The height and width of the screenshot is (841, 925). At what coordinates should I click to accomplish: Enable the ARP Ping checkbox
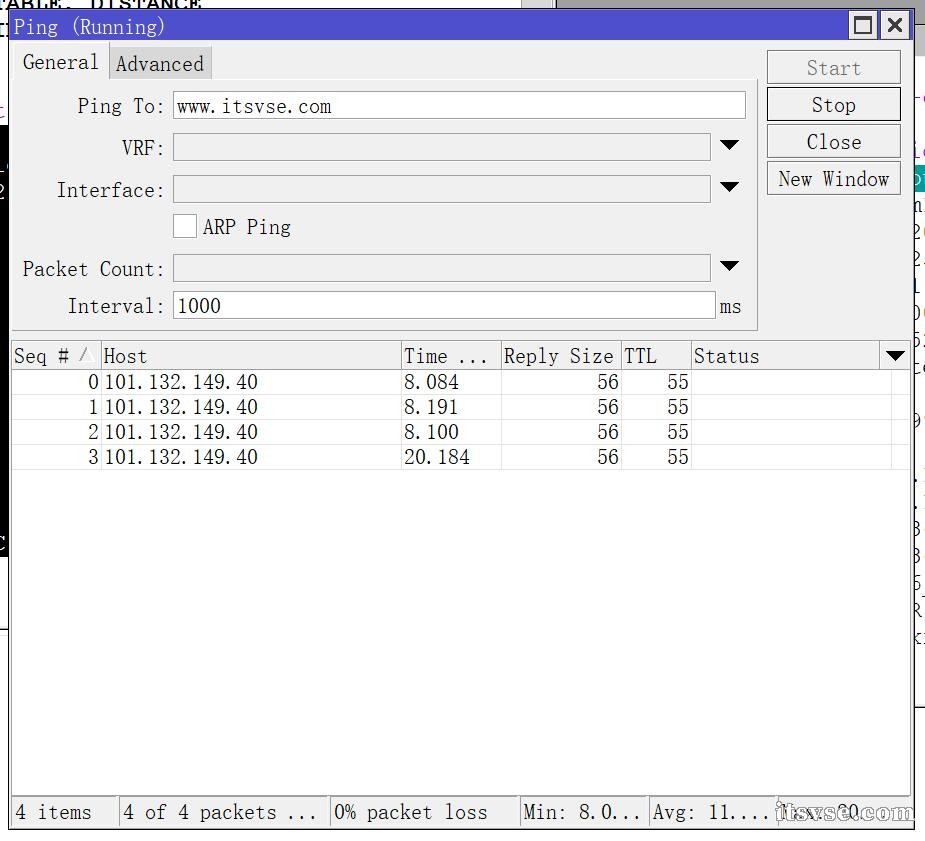184,226
